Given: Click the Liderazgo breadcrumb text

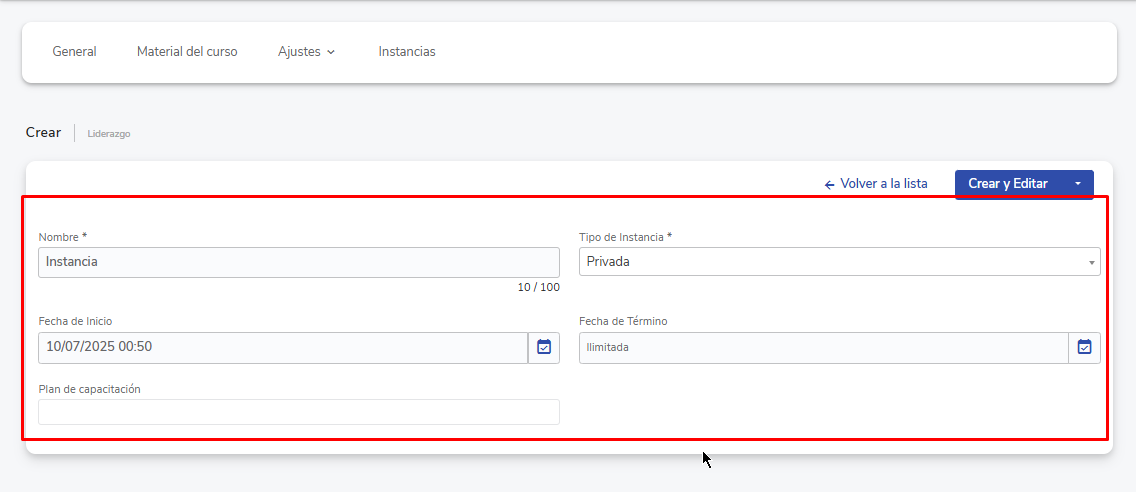Looking at the screenshot, I should coord(109,134).
